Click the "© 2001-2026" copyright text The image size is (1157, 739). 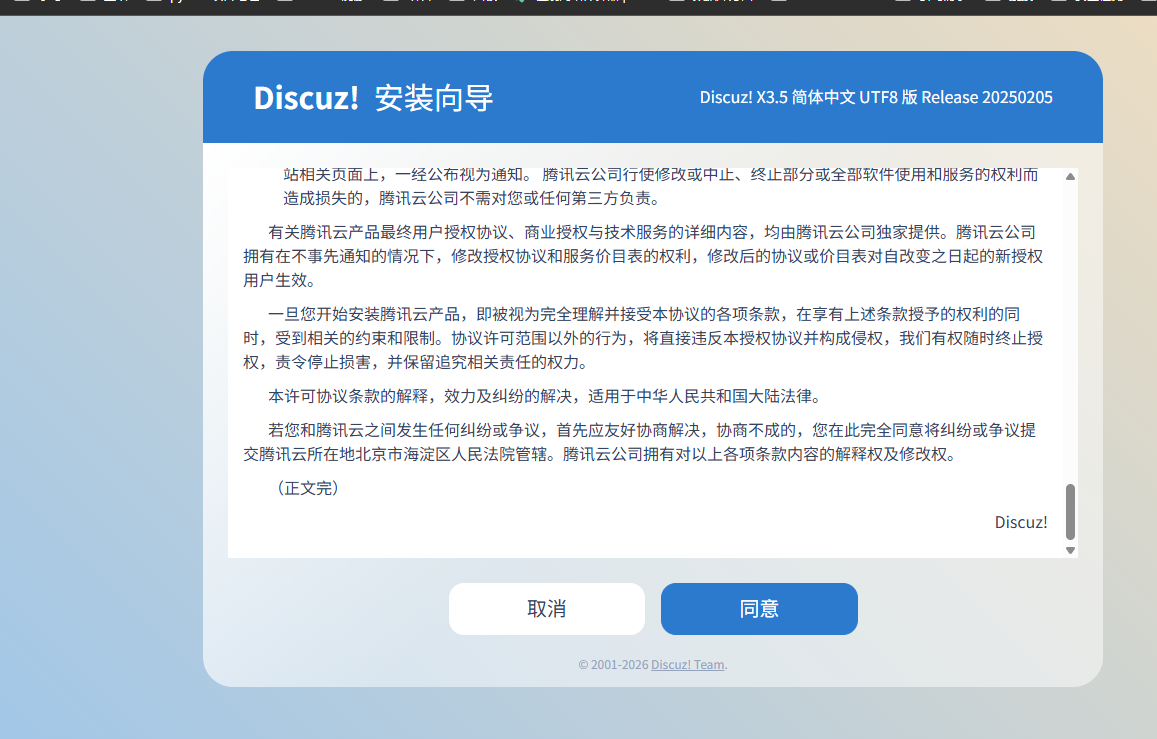(x=613, y=665)
